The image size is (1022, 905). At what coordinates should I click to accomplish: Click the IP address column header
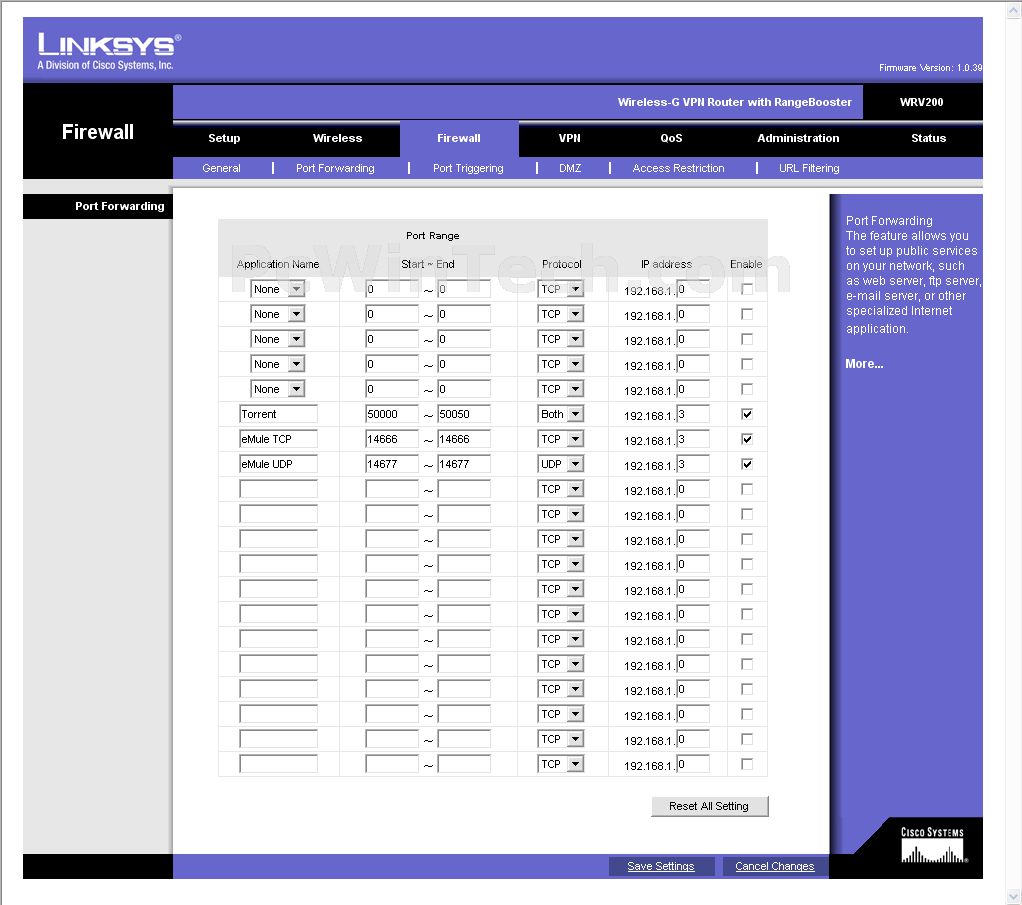point(666,264)
